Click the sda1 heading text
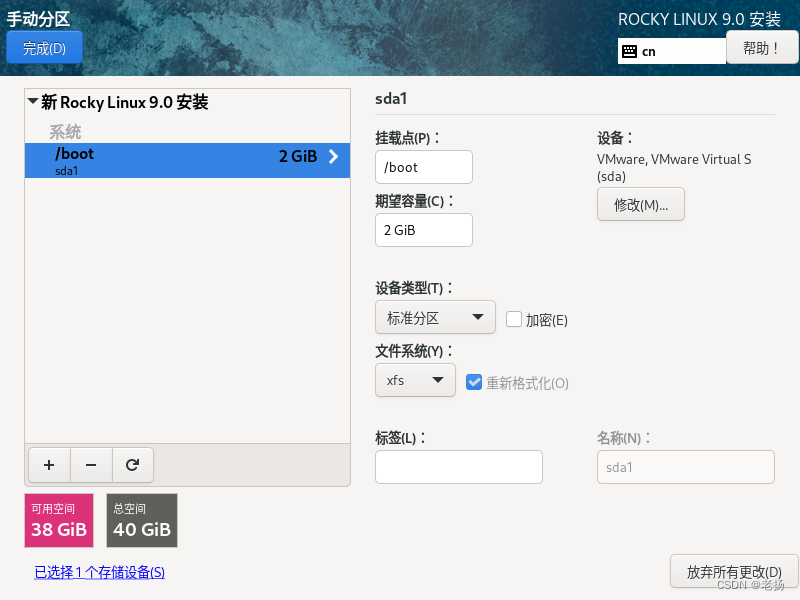Viewport: 800px width, 600px height. [391, 98]
